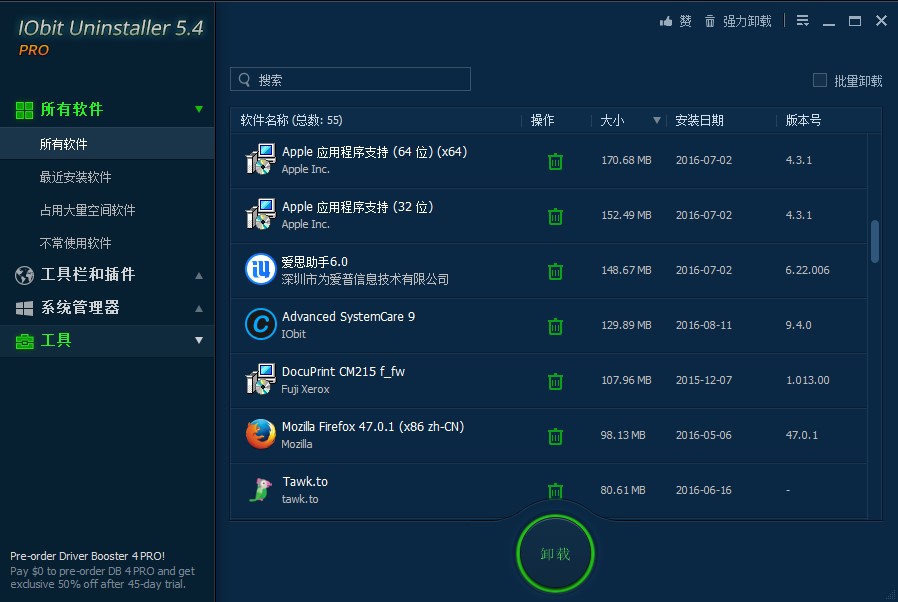Click the 赞 text label
This screenshot has height=602, width=898.
tap(685, 22)
